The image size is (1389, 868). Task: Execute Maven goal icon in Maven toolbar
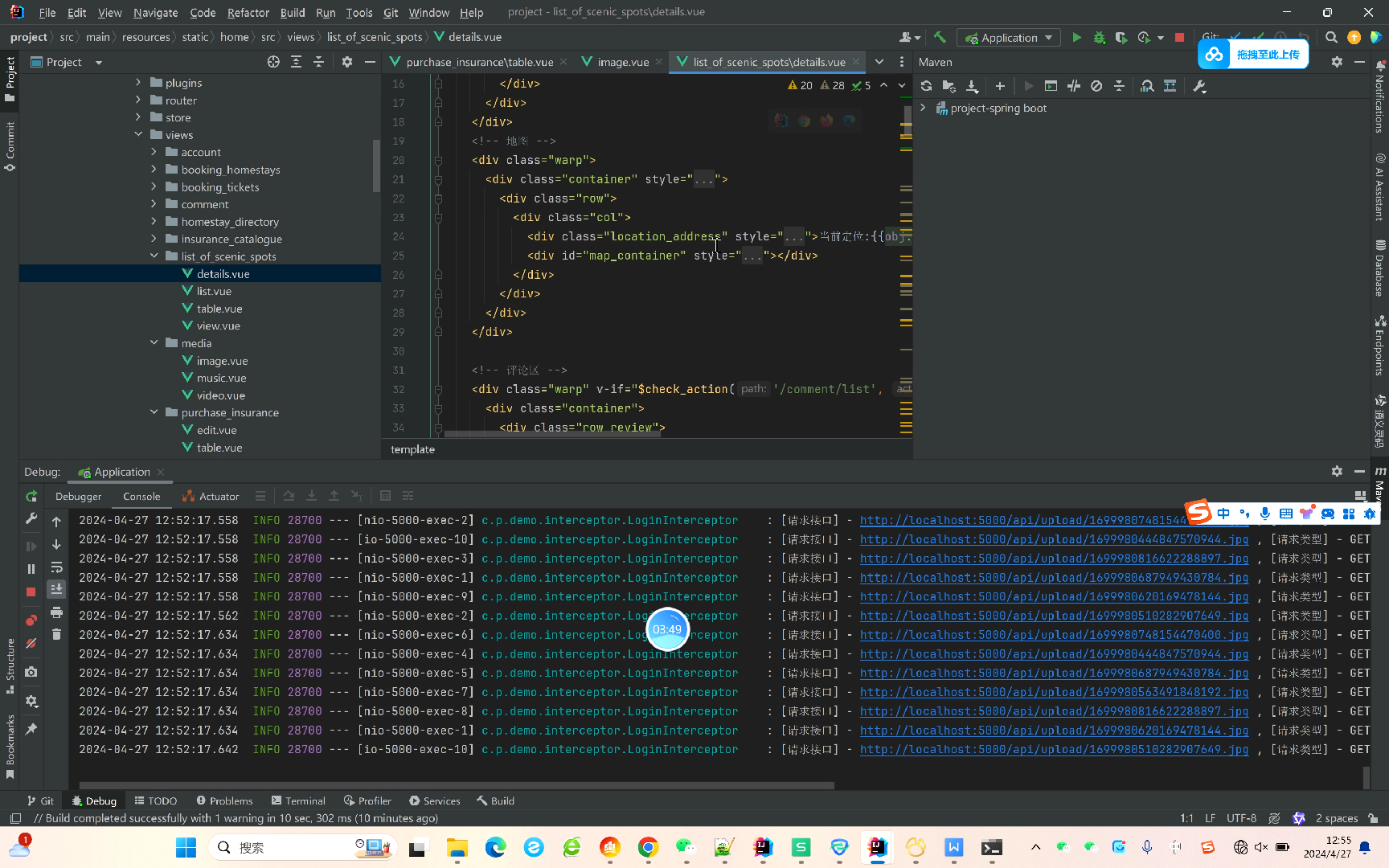(x=1051, y=86)
